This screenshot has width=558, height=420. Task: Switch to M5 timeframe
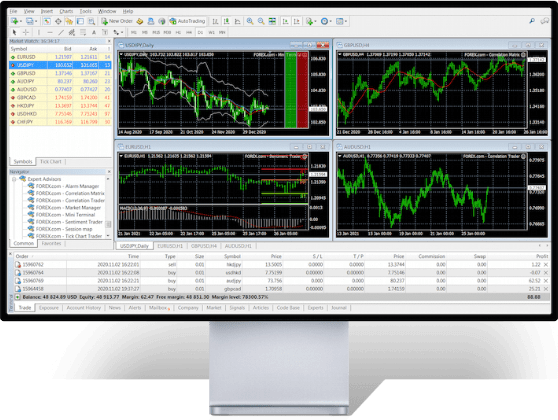[x=145, y=32]
